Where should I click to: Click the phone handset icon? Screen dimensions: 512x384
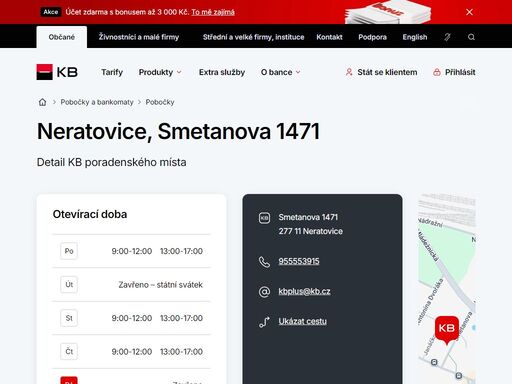pyautogui.click(x=264, y=262)
